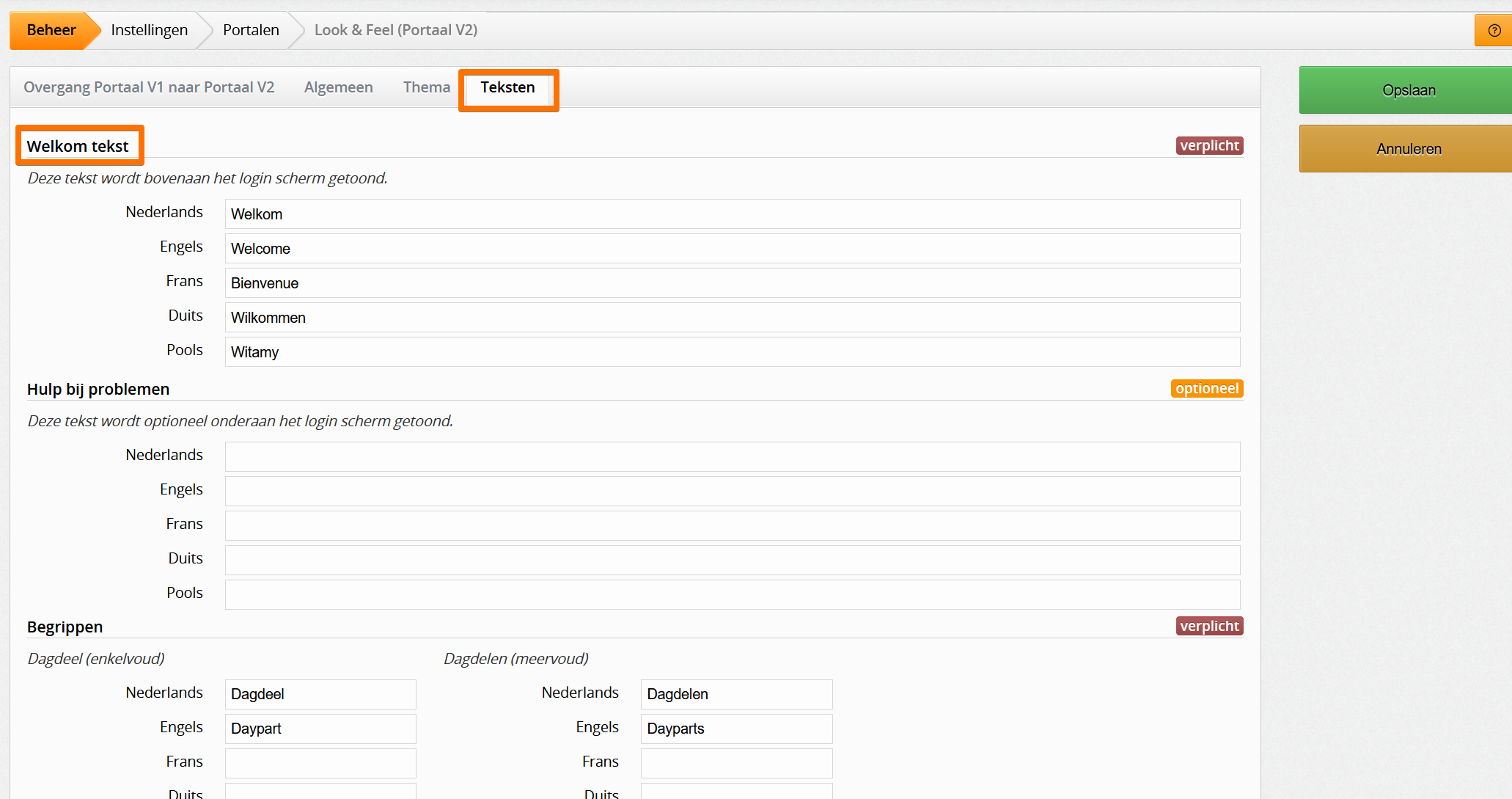Focus the Engels Welcome input field
Screen dimensions: 1512x799
732,249
